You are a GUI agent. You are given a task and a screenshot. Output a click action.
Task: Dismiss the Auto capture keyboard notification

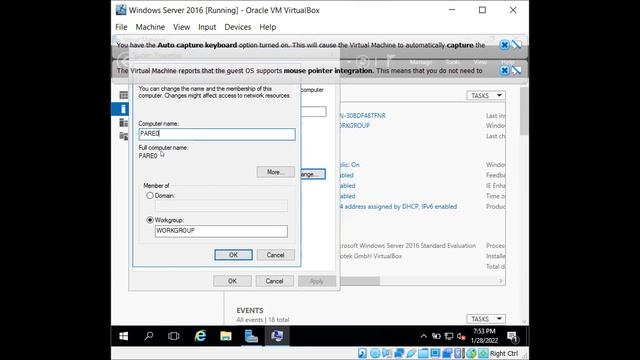tap(504, 45)
